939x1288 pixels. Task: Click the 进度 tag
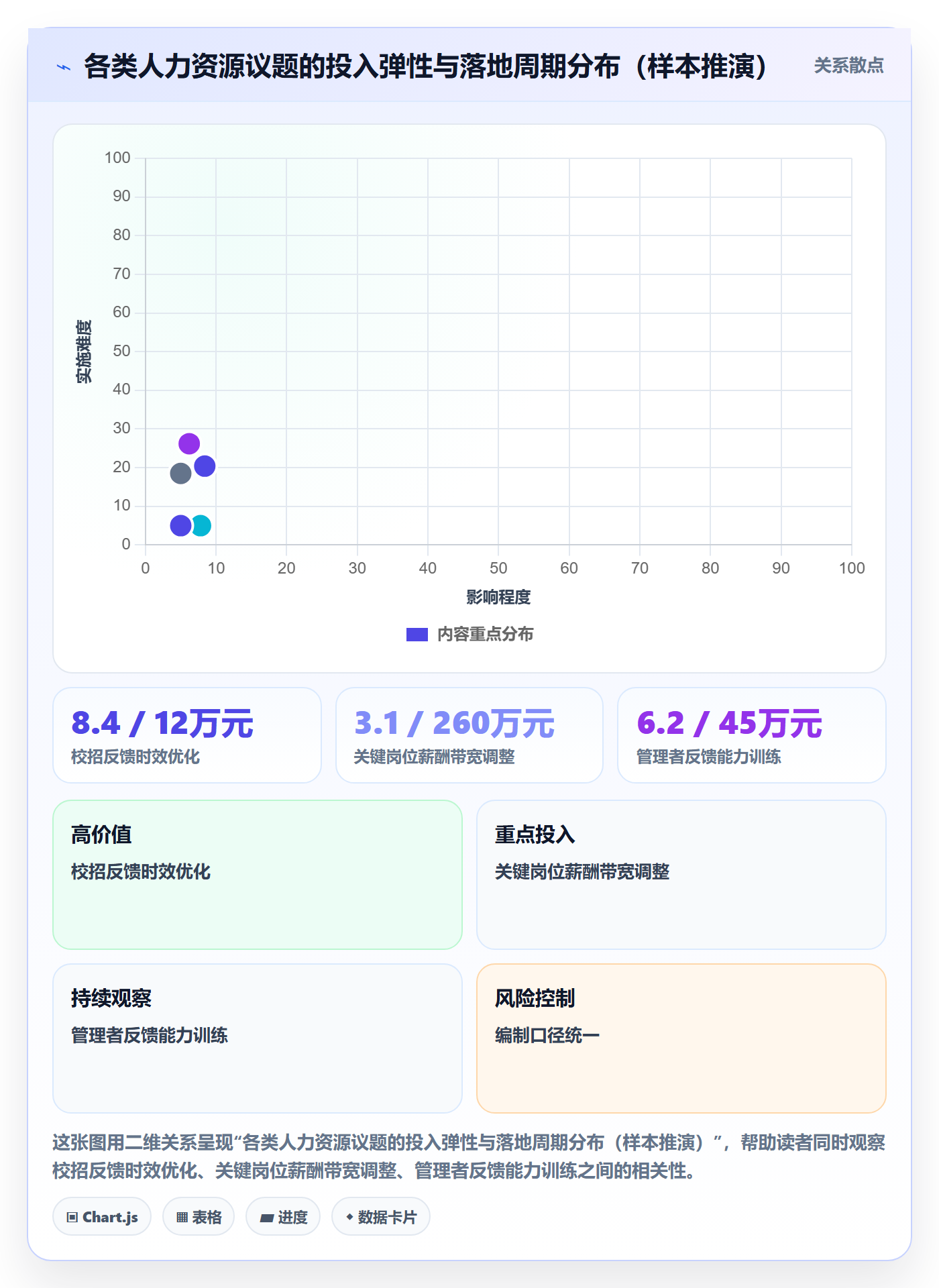[283, 1217]
